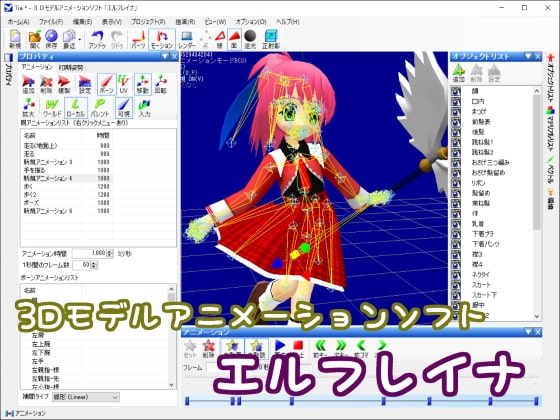The image size is (560, 420).
Task: Choose ワールド world coordinate icon
Action: pos(52,108)
